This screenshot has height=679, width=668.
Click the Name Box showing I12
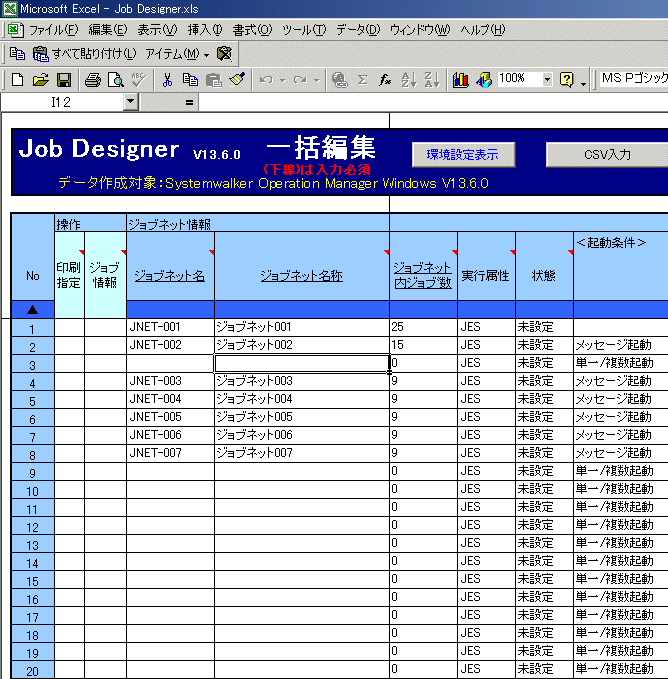[x=61, y=102]
